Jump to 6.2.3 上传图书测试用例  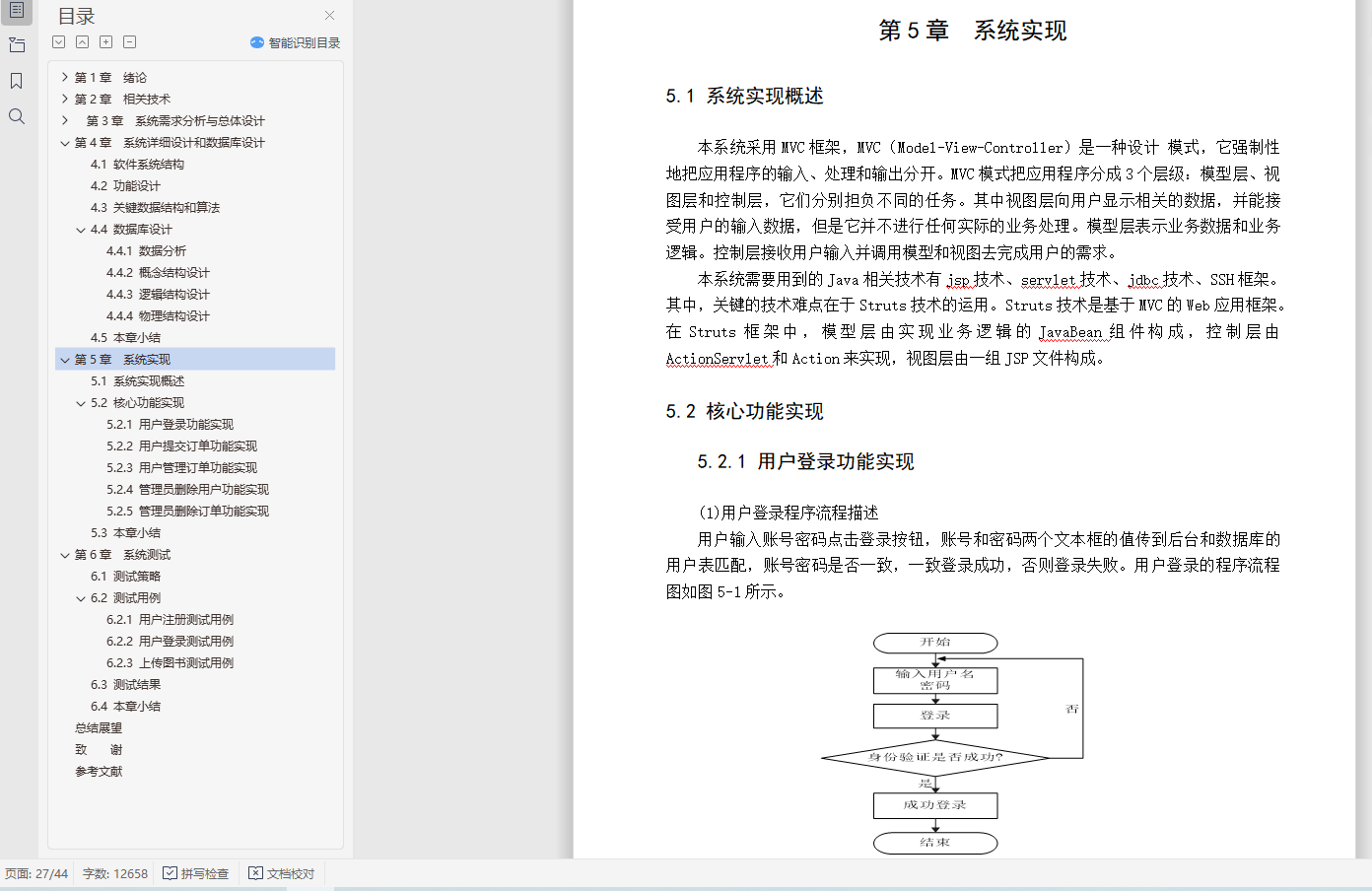(170, 662)
